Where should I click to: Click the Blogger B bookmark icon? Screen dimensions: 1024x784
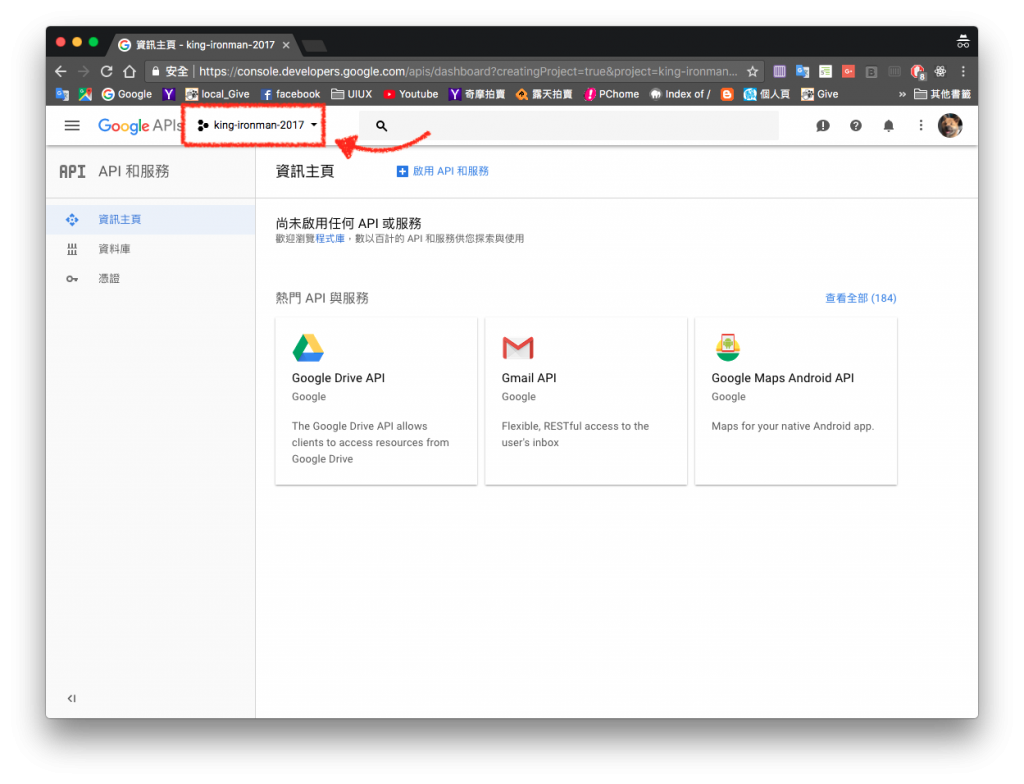click(x=727, y=94)
